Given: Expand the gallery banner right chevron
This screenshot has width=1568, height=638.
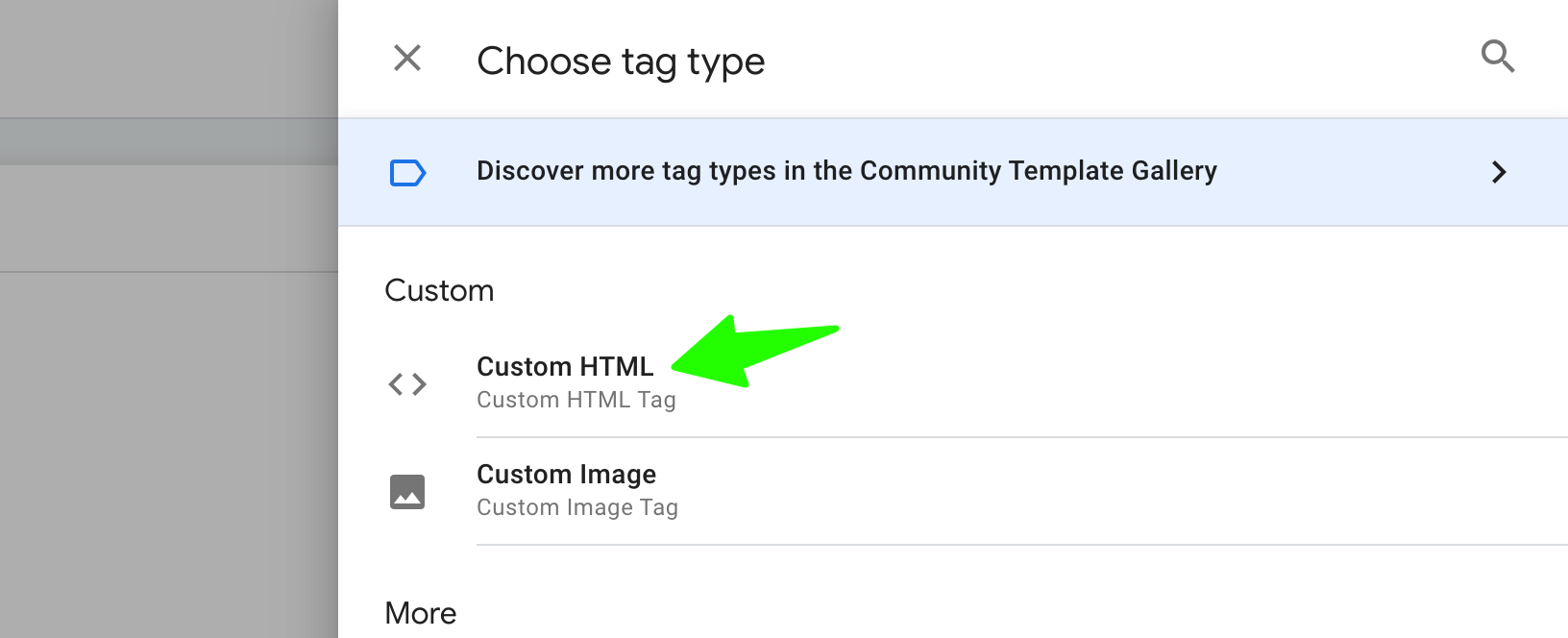Looking at the screenshot, I should coord(1498,172).
